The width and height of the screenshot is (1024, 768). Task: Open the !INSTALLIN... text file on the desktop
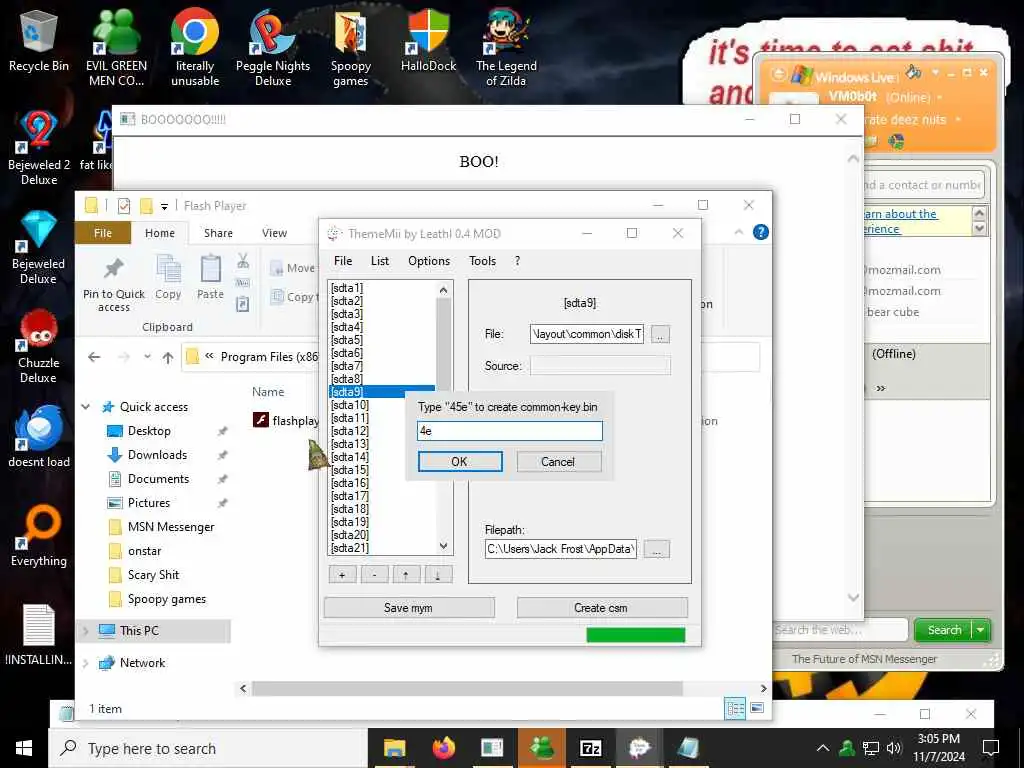tap(39, 635)
